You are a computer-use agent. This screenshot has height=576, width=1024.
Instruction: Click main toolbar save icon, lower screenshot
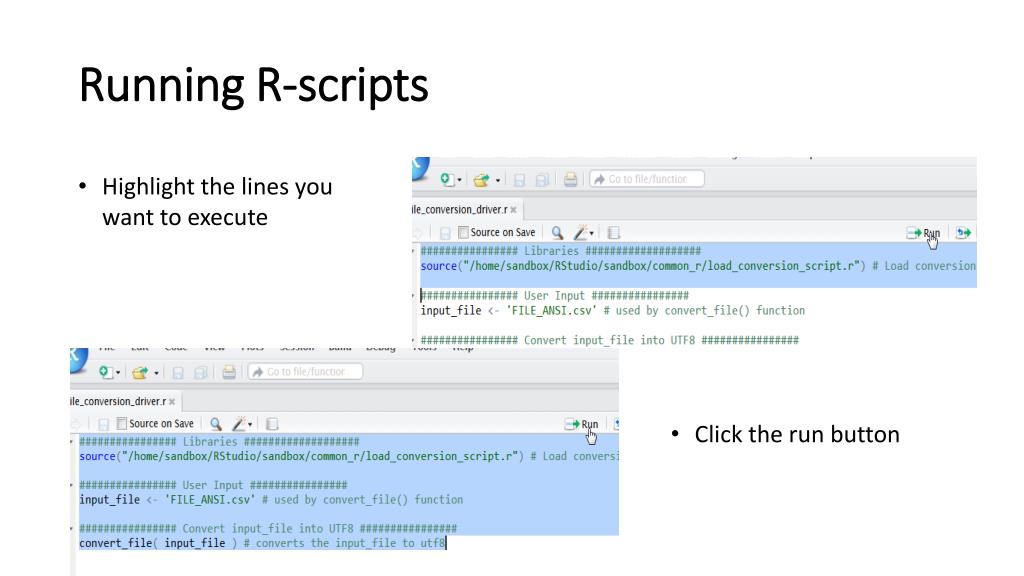(x=178, y=372)
